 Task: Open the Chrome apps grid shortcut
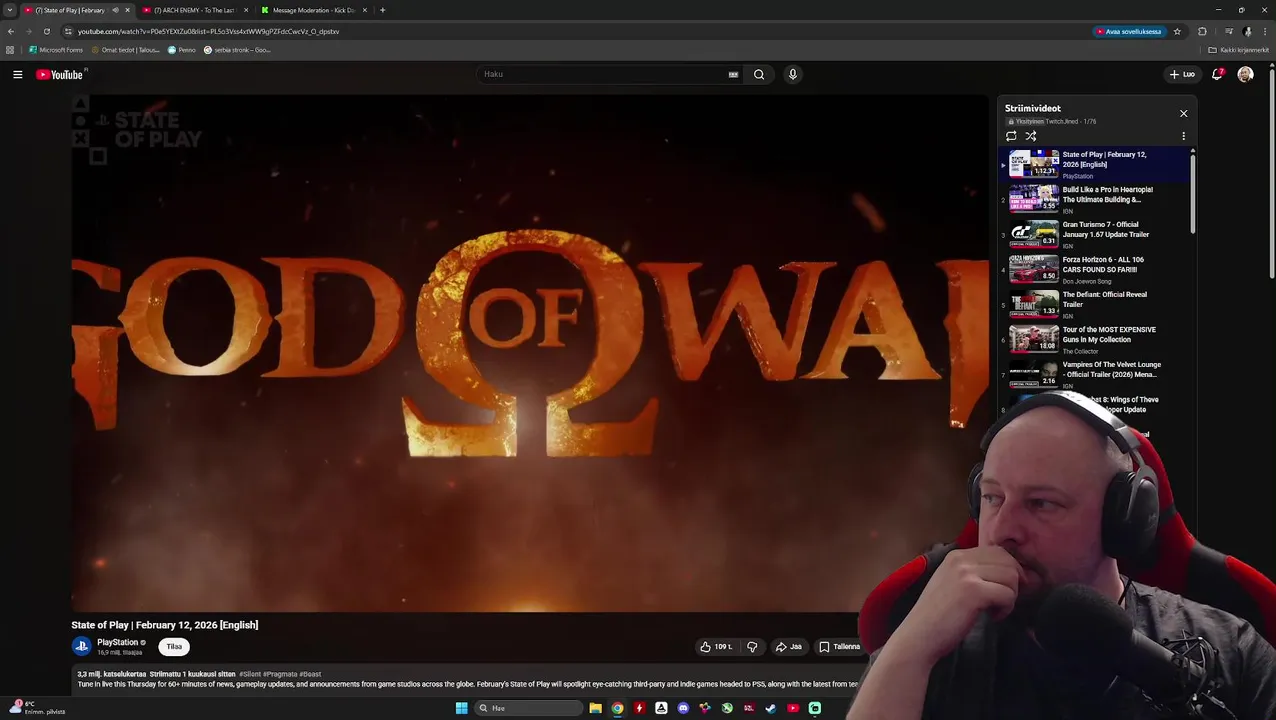tap(10, 50)
